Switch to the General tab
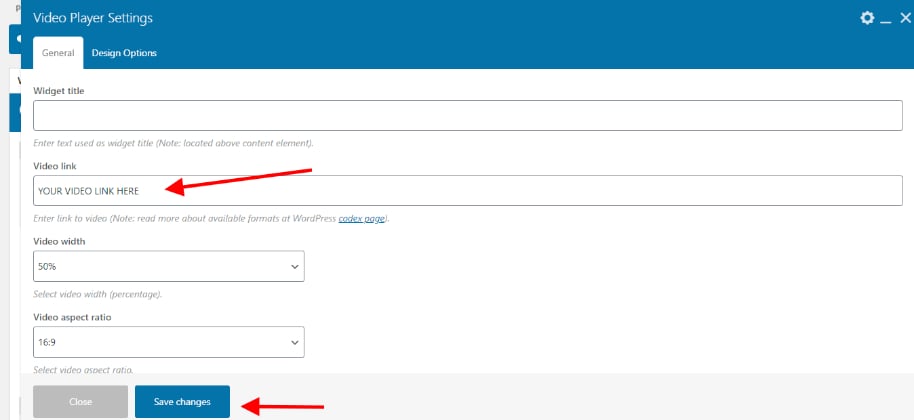The image size is (914, 420). (x=58, y=53)
